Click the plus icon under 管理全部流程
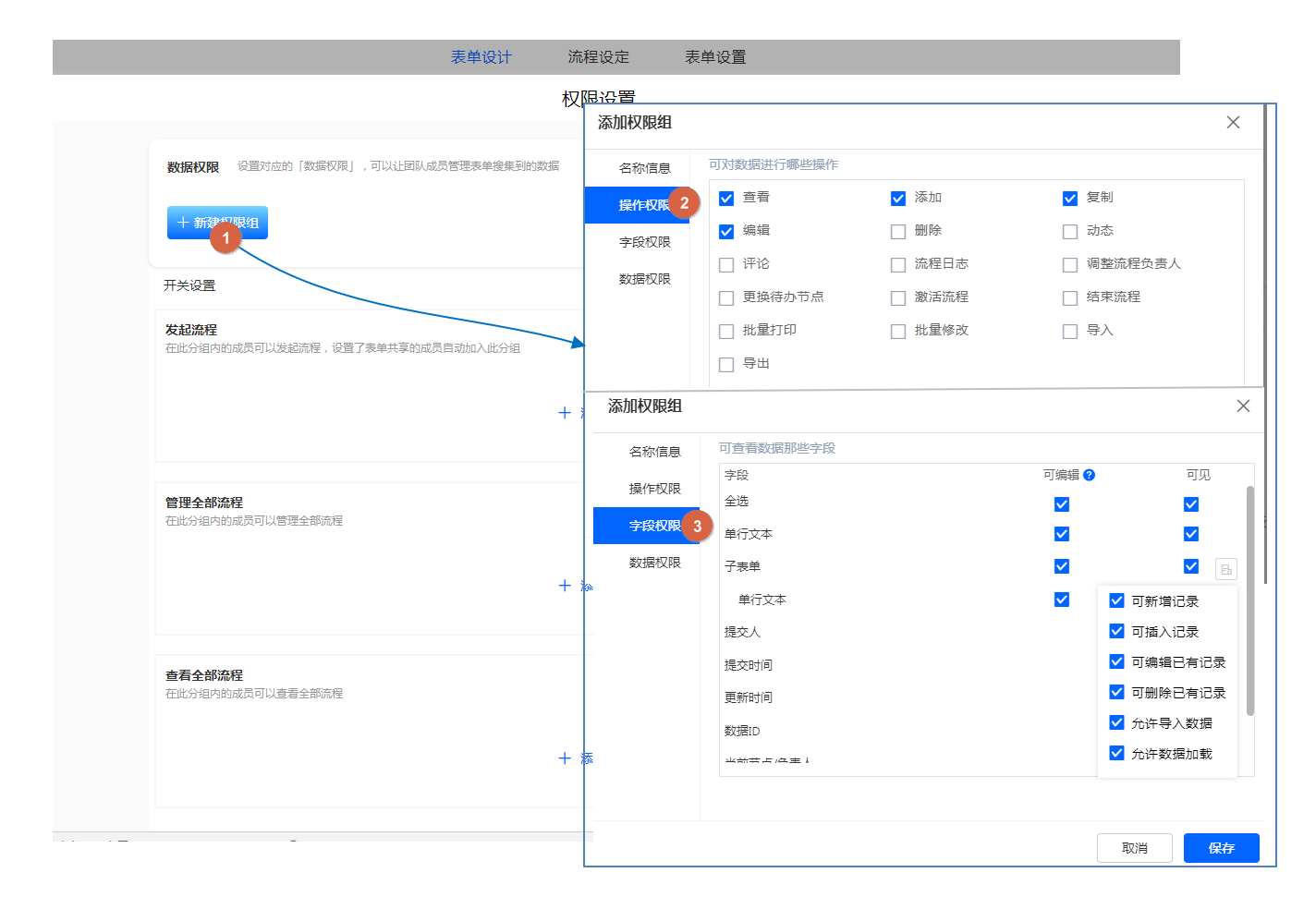The width and height of the screenshot is (1316, 909). click(565, 586)
